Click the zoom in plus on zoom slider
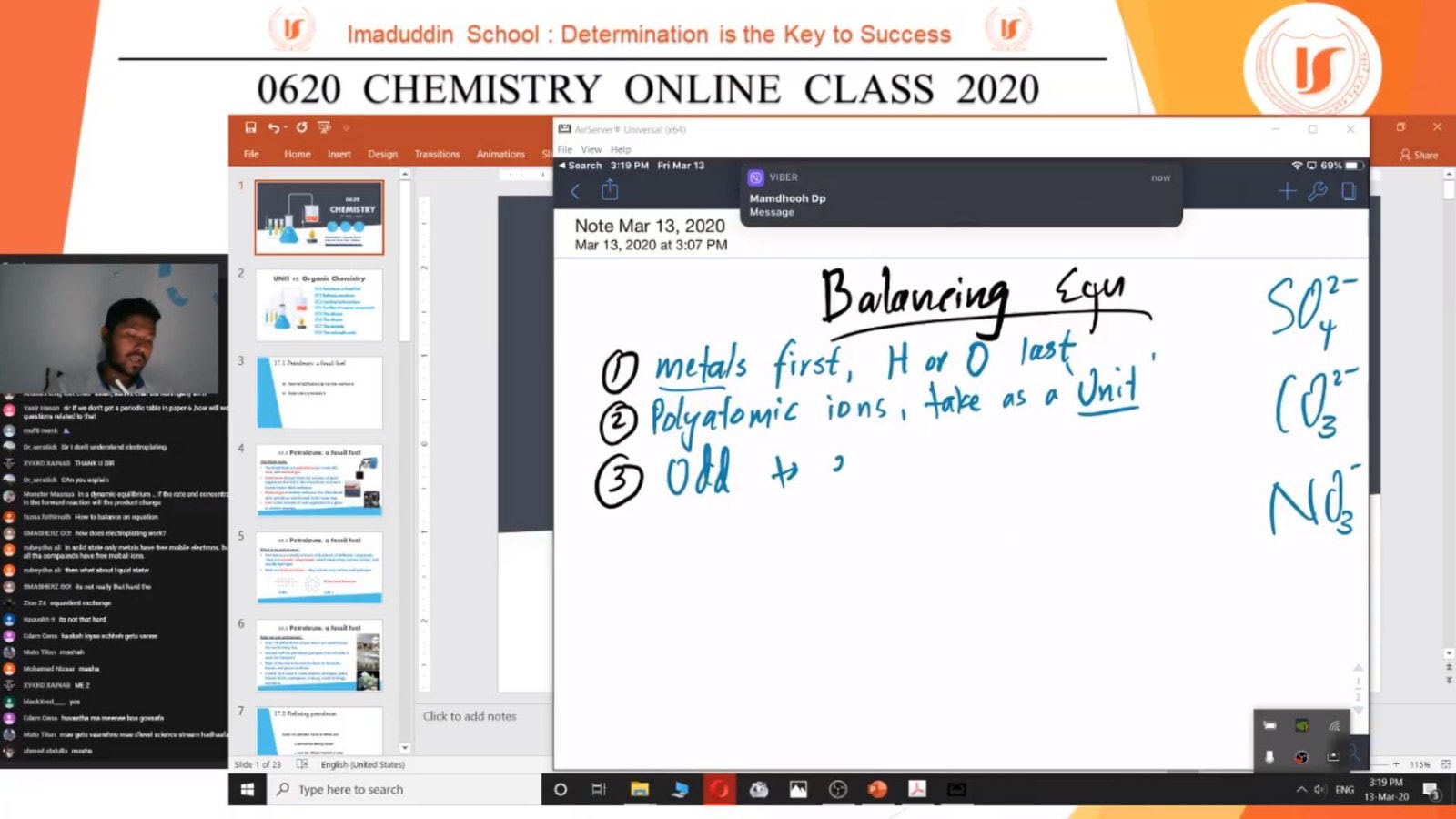The height and width of the screenshot is (819, 1456). point(1396,764)
